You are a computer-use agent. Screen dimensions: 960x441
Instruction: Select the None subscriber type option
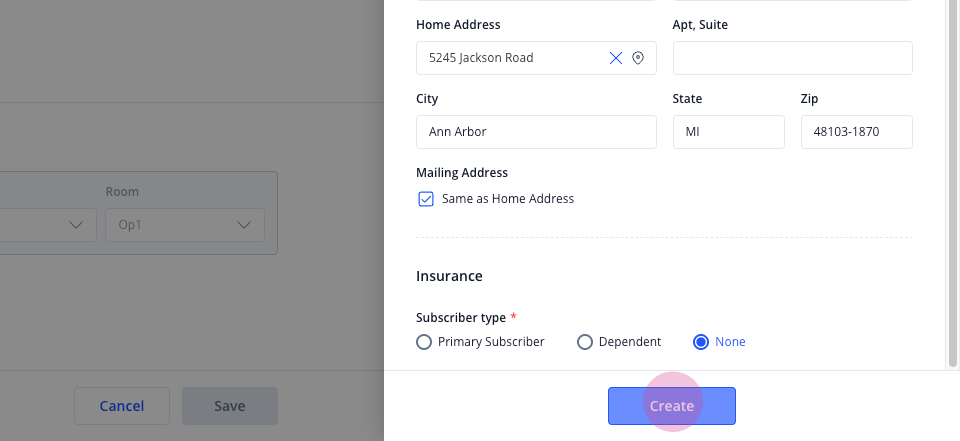(x=701, y=342)
